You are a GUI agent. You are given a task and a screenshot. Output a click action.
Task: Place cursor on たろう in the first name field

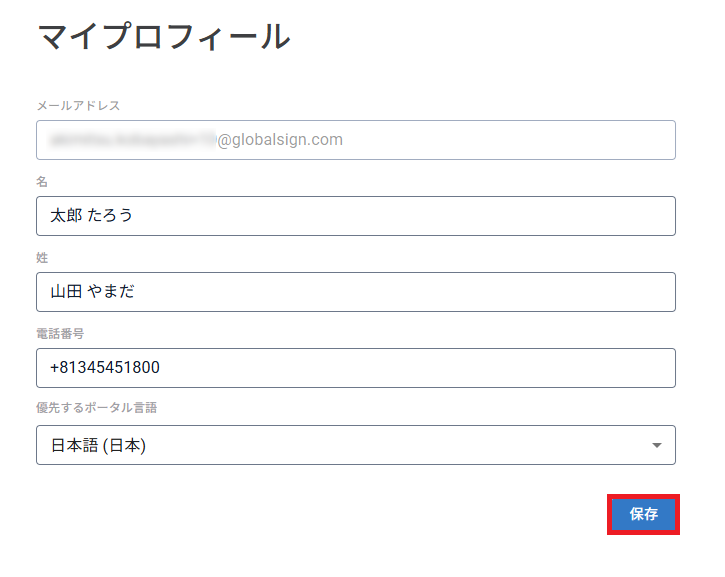(110, 216)
